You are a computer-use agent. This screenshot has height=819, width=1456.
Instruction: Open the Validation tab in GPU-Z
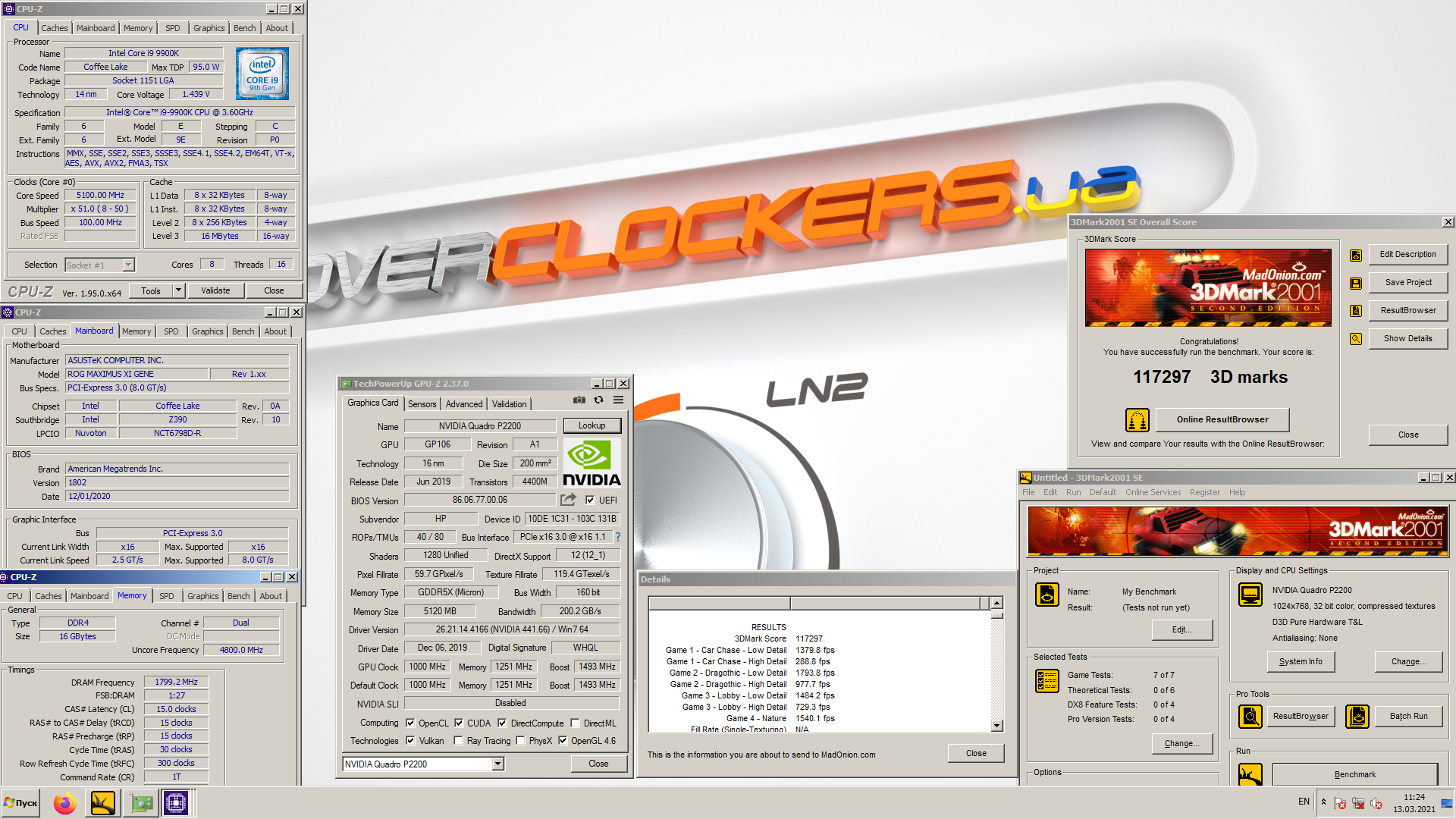(x=509, y=404)
